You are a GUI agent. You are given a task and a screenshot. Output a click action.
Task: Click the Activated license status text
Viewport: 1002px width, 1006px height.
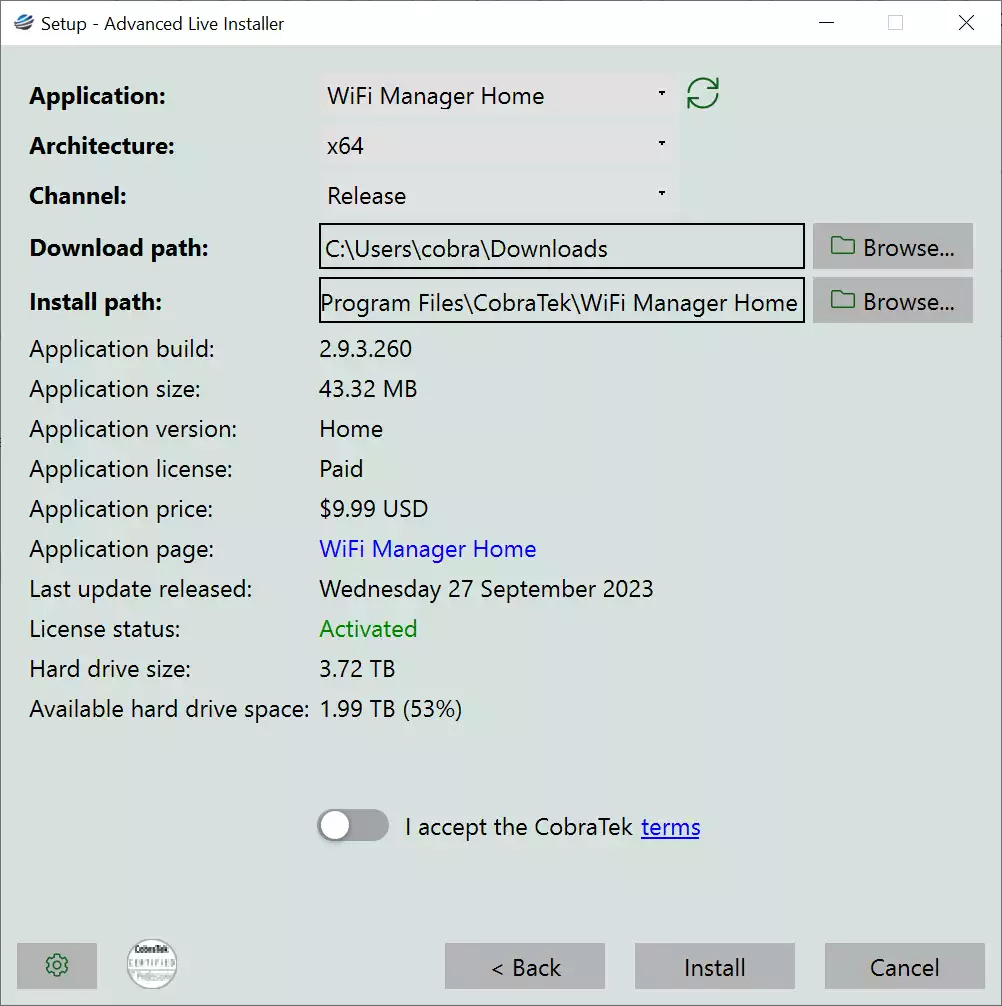(x=368, y=629)
